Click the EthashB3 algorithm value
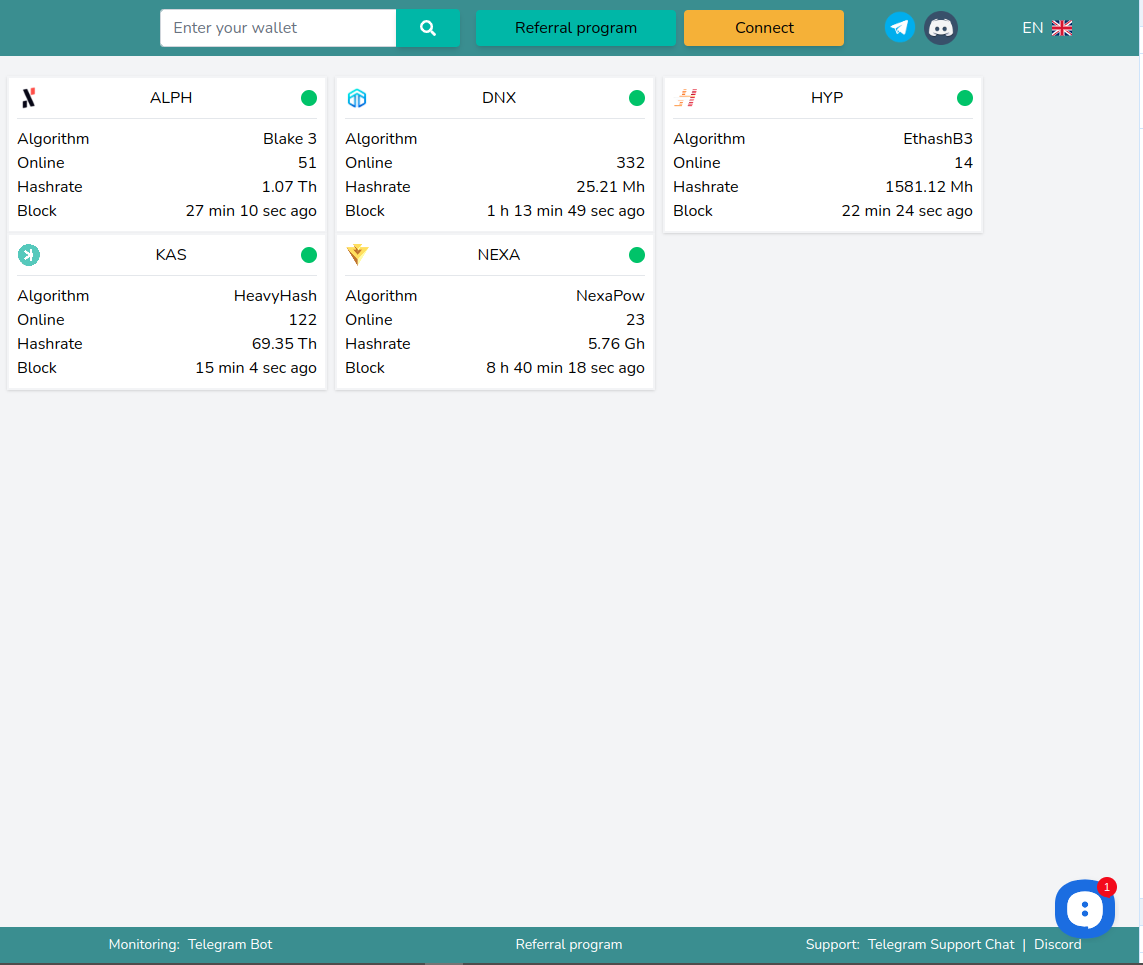Screen dimensions: 1143x965 [937, 138]
